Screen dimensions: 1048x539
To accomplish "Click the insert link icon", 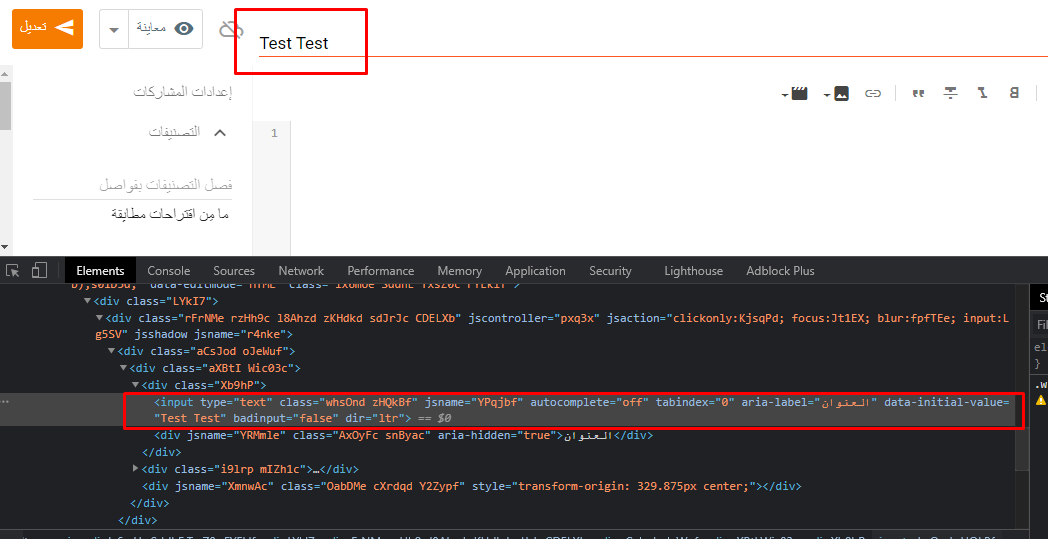I will (x=873, y=93).
